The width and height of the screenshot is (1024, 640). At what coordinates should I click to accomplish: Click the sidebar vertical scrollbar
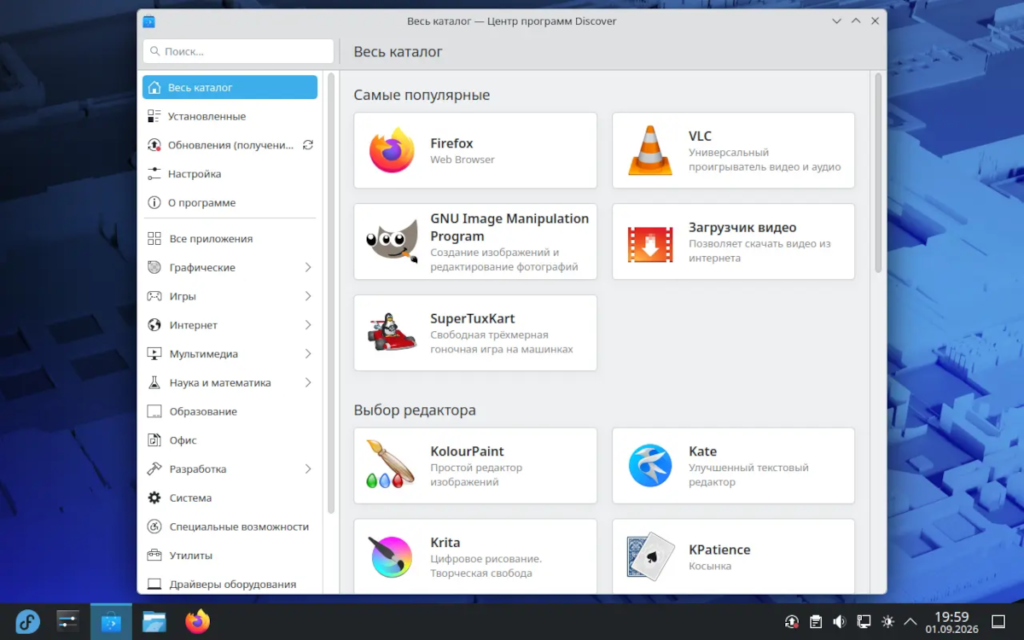(x=331, y=293)
